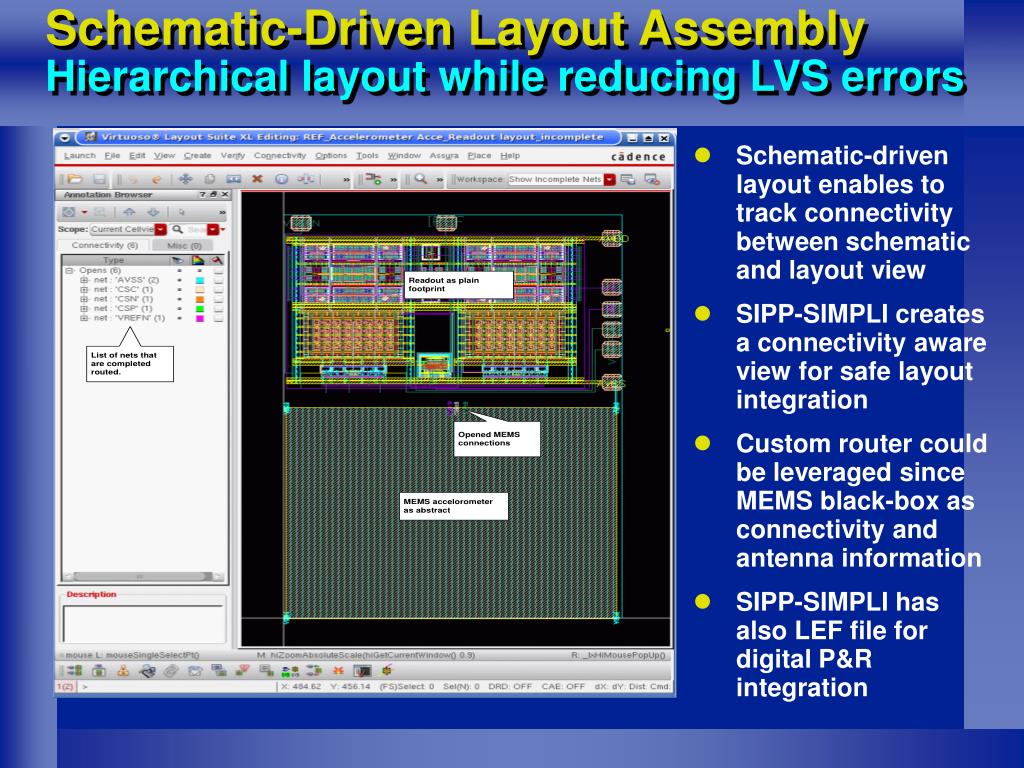Click the last icon in bottom toolbar
Image resolution: width=1024 pixels, height=768 pixels.
(x=387, y=670)
